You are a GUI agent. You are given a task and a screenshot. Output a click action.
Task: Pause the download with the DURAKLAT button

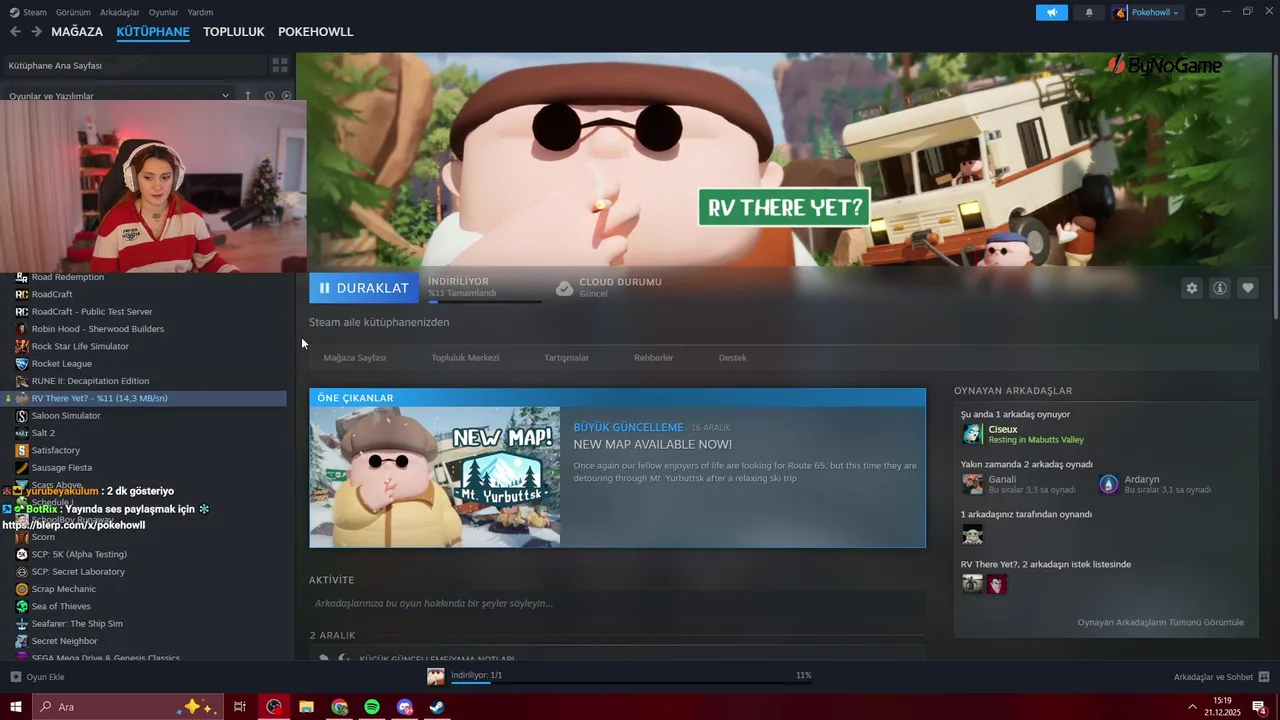[x=364, y=288]
